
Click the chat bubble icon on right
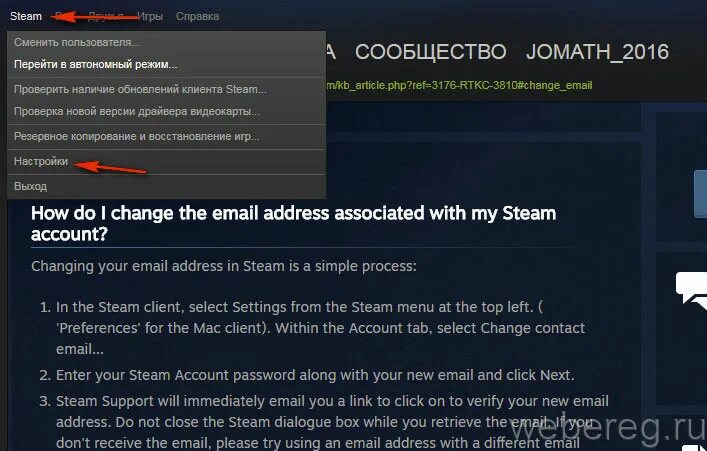tap(691, 290)
